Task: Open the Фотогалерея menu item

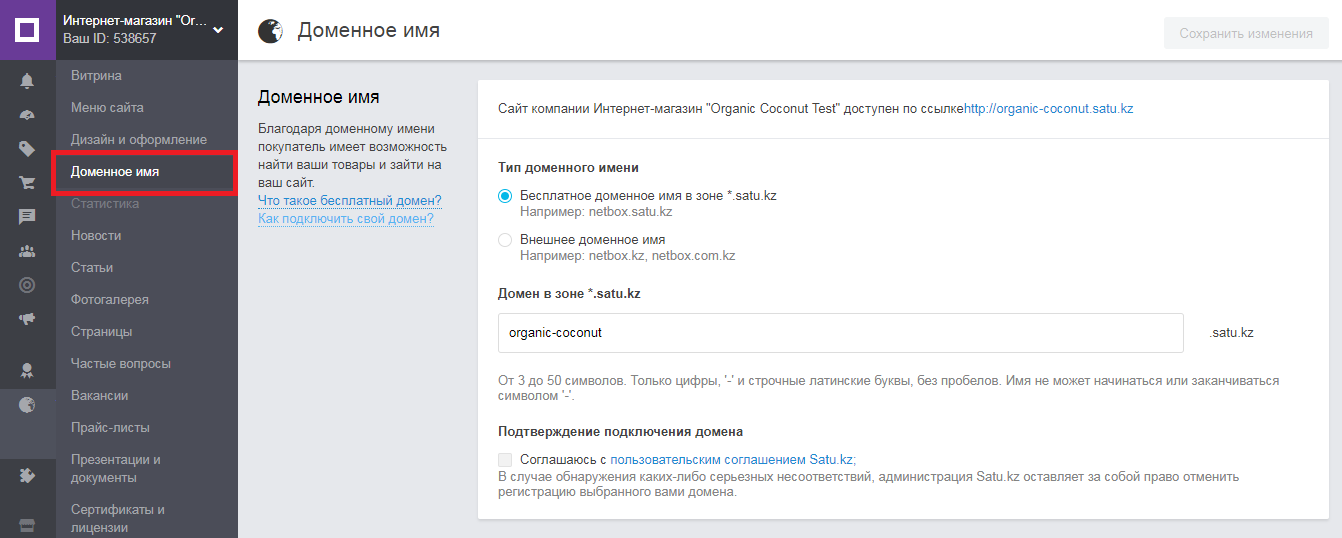Action: 109,300
